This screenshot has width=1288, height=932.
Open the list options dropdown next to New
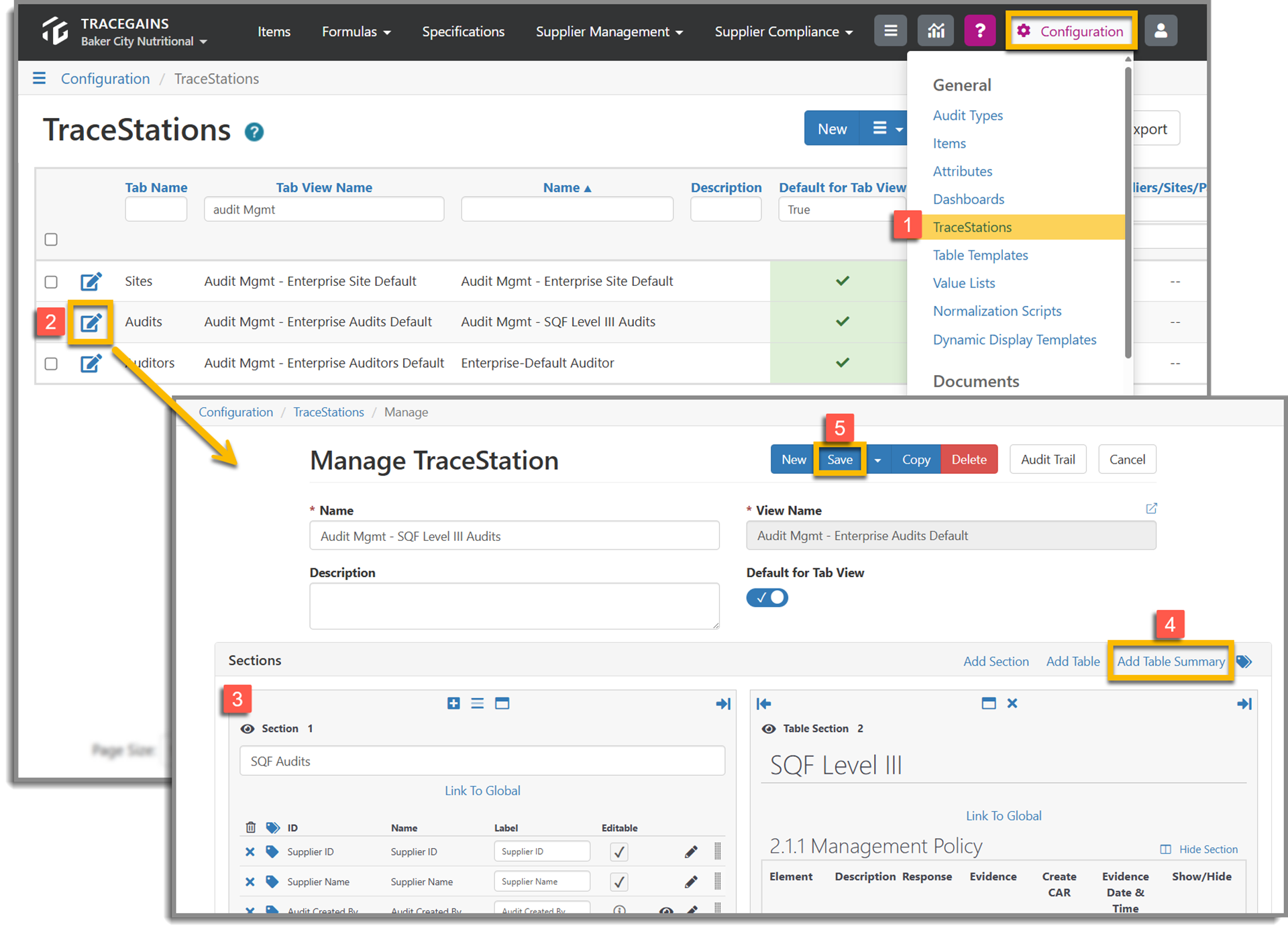(887, 128)
